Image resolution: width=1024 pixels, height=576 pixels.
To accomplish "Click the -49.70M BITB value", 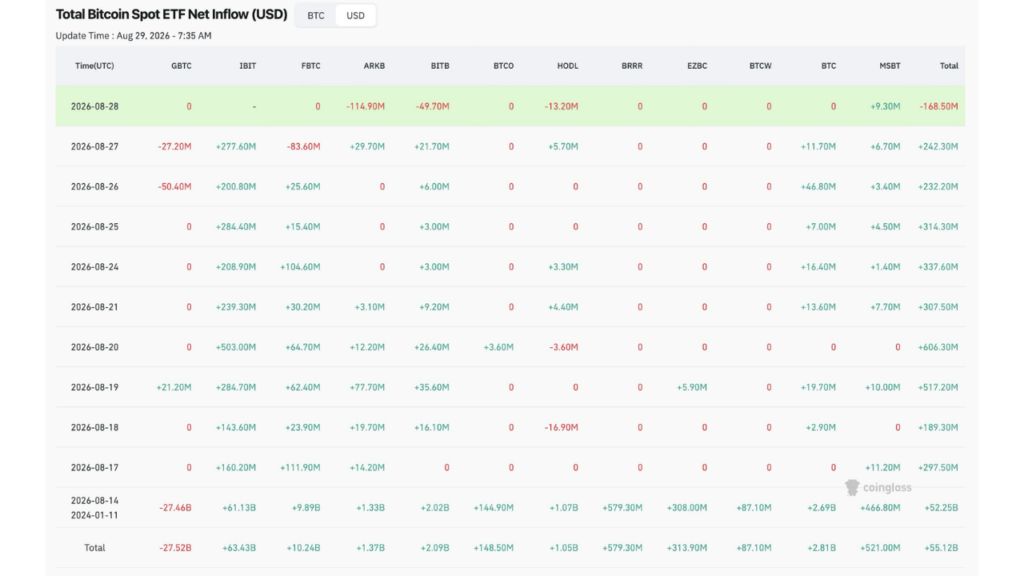I will click(x=432, y=106).
